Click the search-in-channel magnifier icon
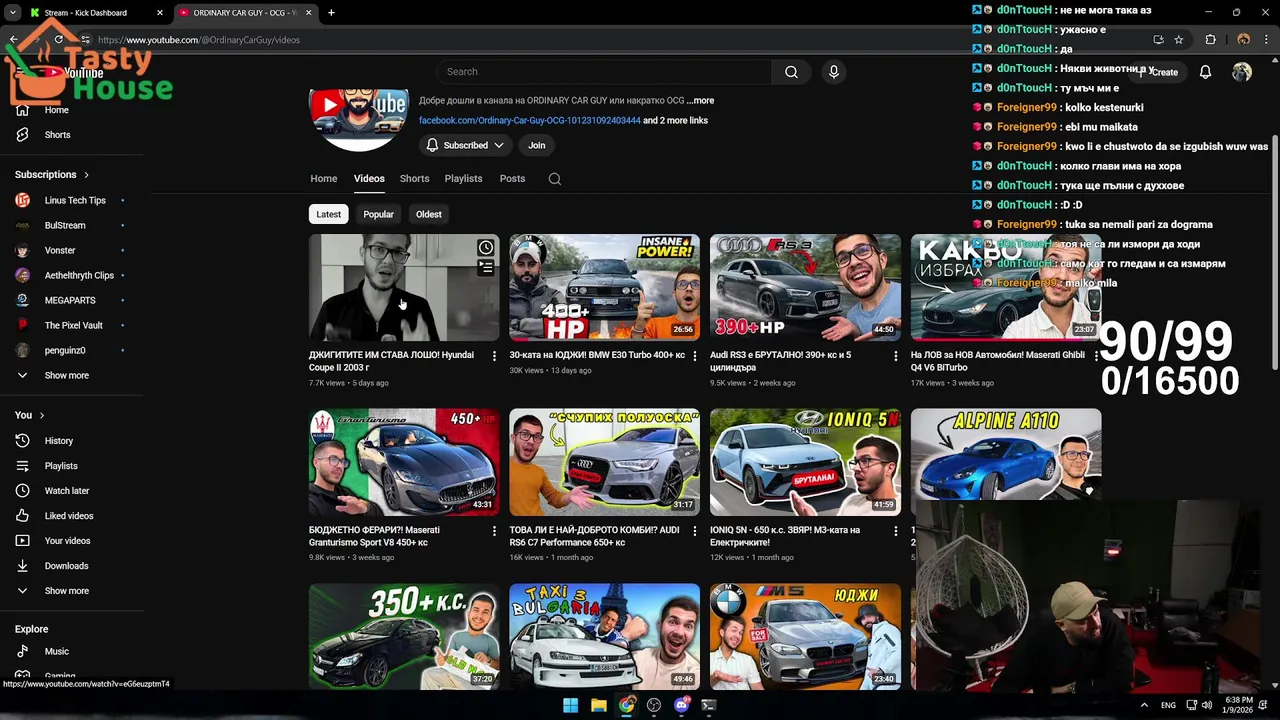 [555, 179]
